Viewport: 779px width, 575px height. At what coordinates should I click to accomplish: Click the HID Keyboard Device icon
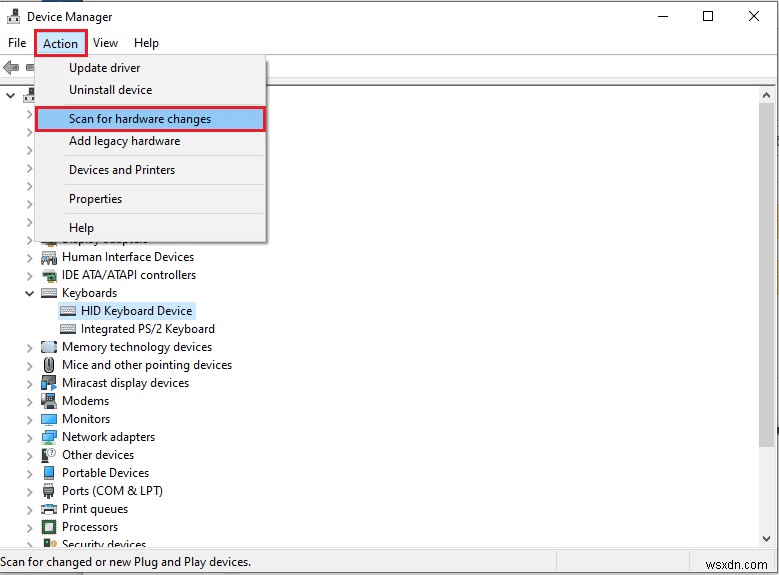(68, 311)
